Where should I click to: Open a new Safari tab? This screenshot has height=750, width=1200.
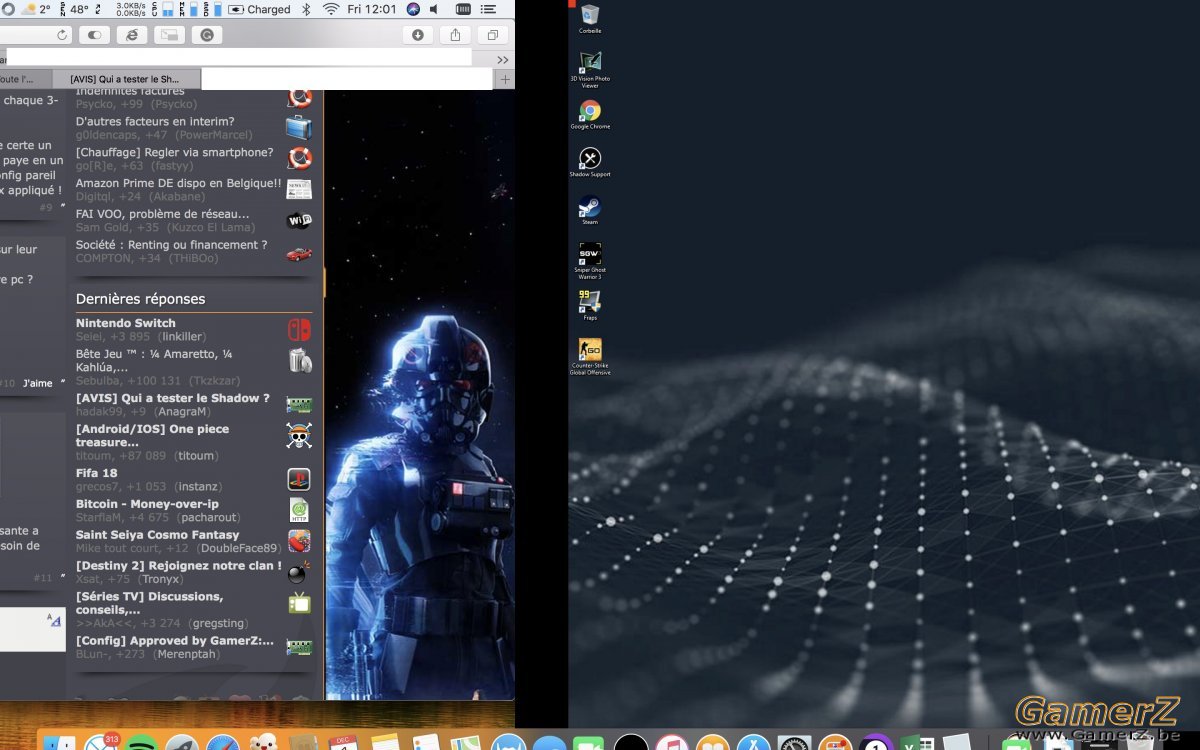point(505,79)
